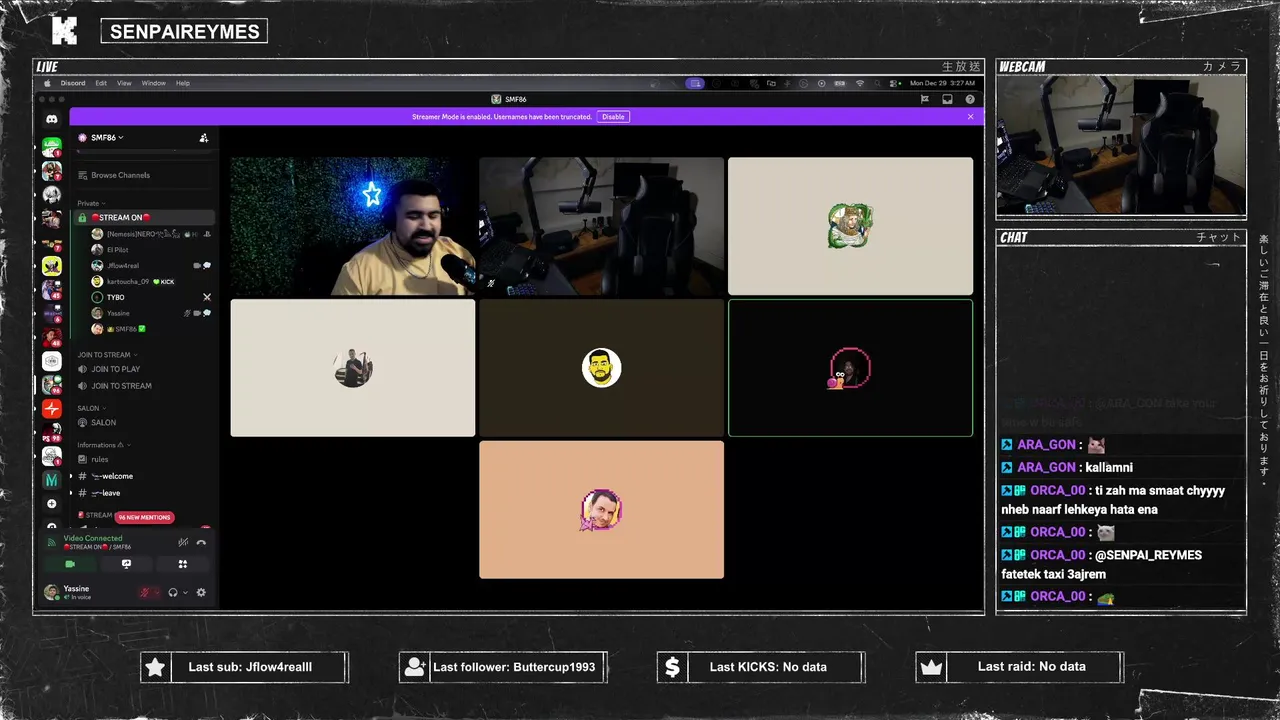Open the Apple menu
This screenshot has height=720, width=1280.
click(x=47, y=83)
